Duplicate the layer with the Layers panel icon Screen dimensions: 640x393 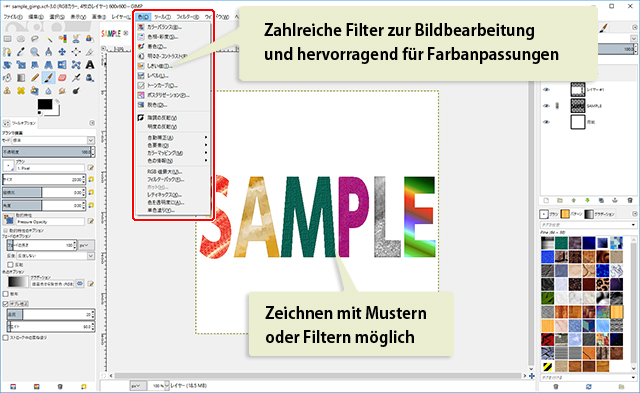coord(601,200)
